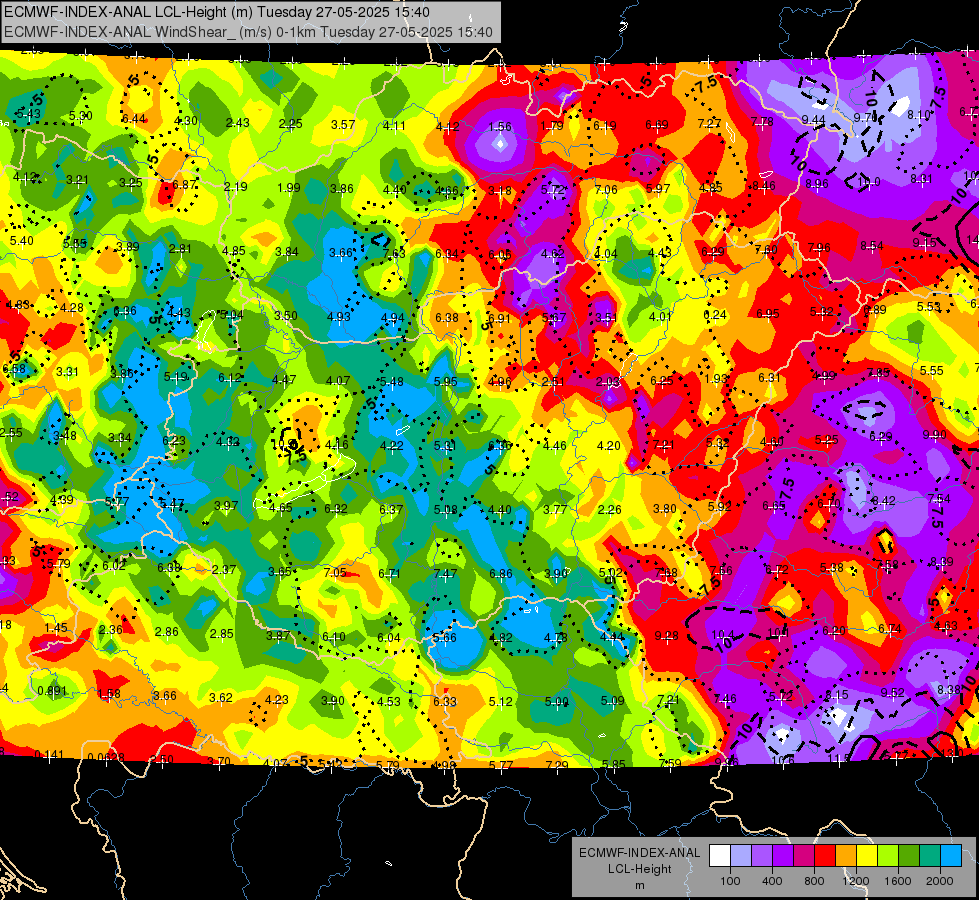
Task: Click the wind shear value '1.79' on the map
Action: pyautogui.click(x=552, y=126)
